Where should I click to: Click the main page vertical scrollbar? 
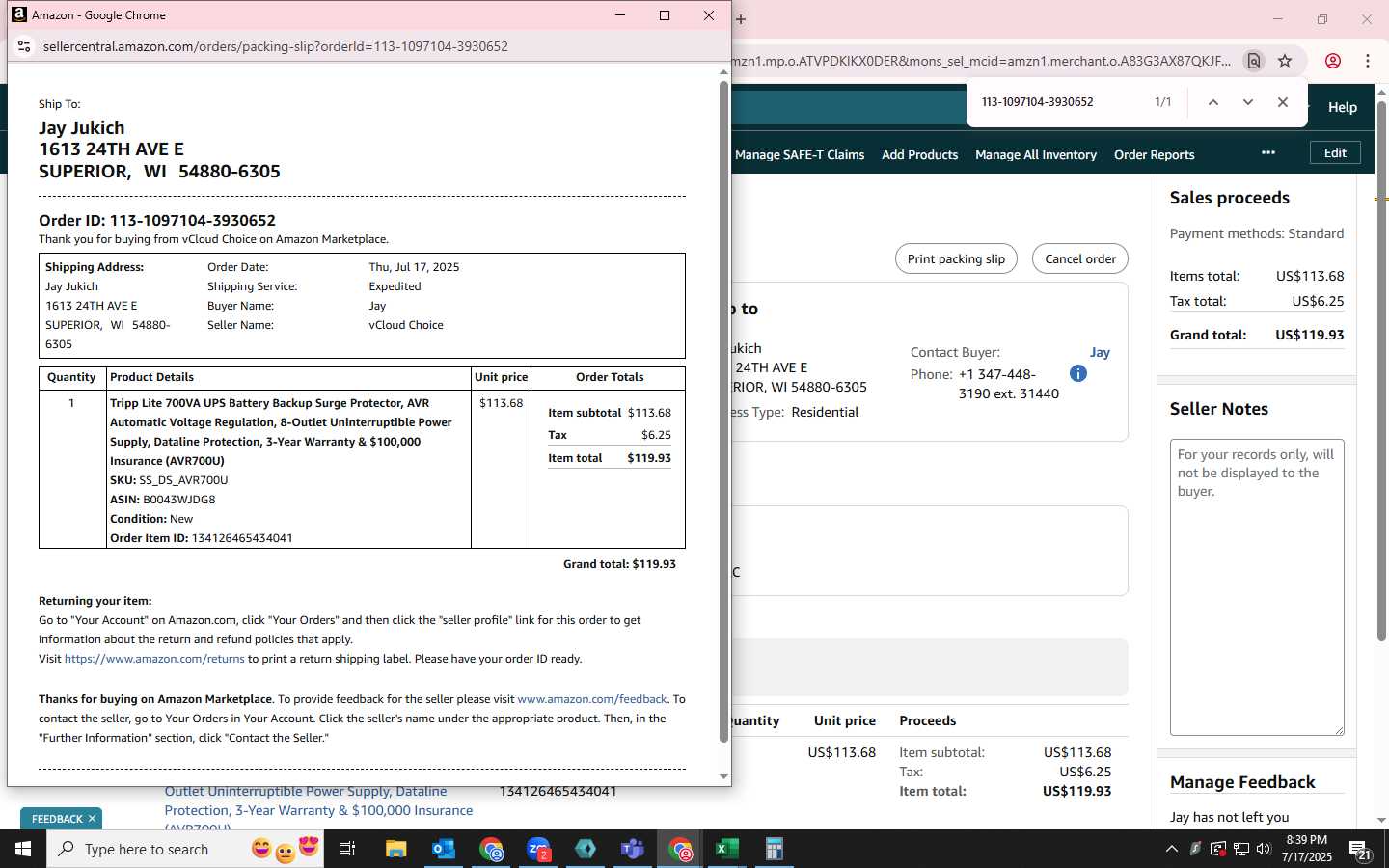(1381, 371)
